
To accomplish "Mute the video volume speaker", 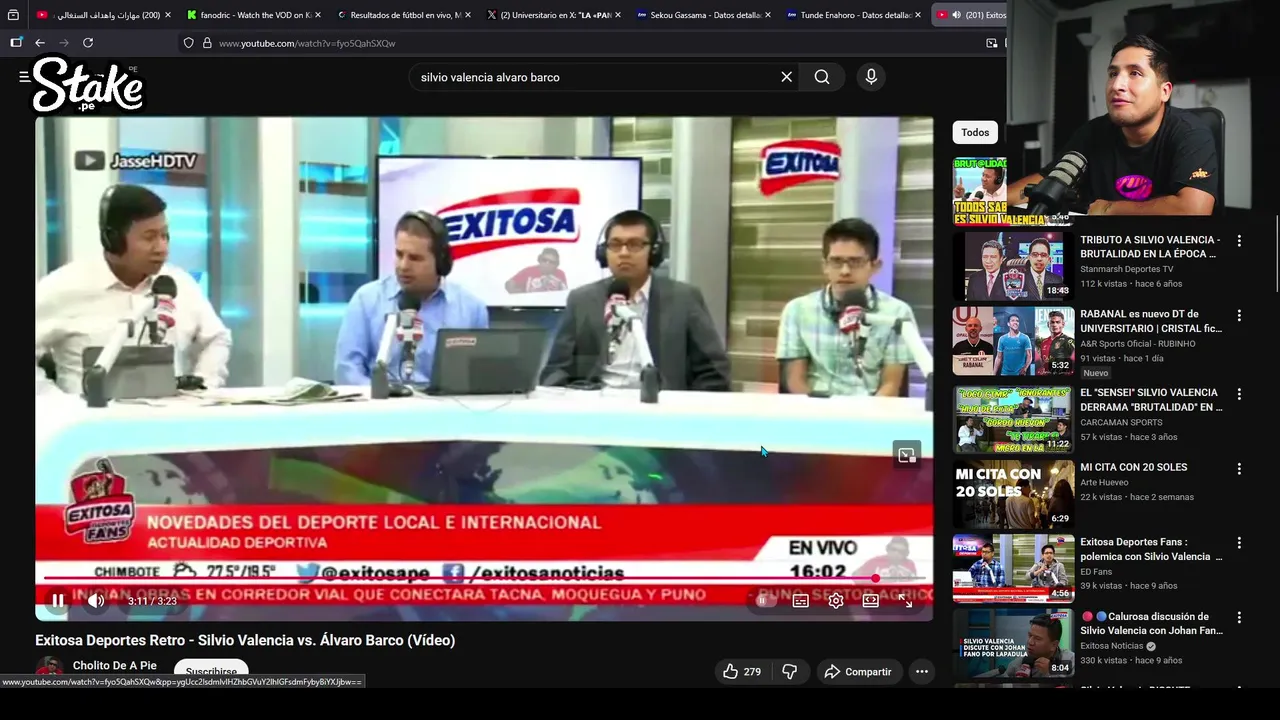I will tap(96, 601).
